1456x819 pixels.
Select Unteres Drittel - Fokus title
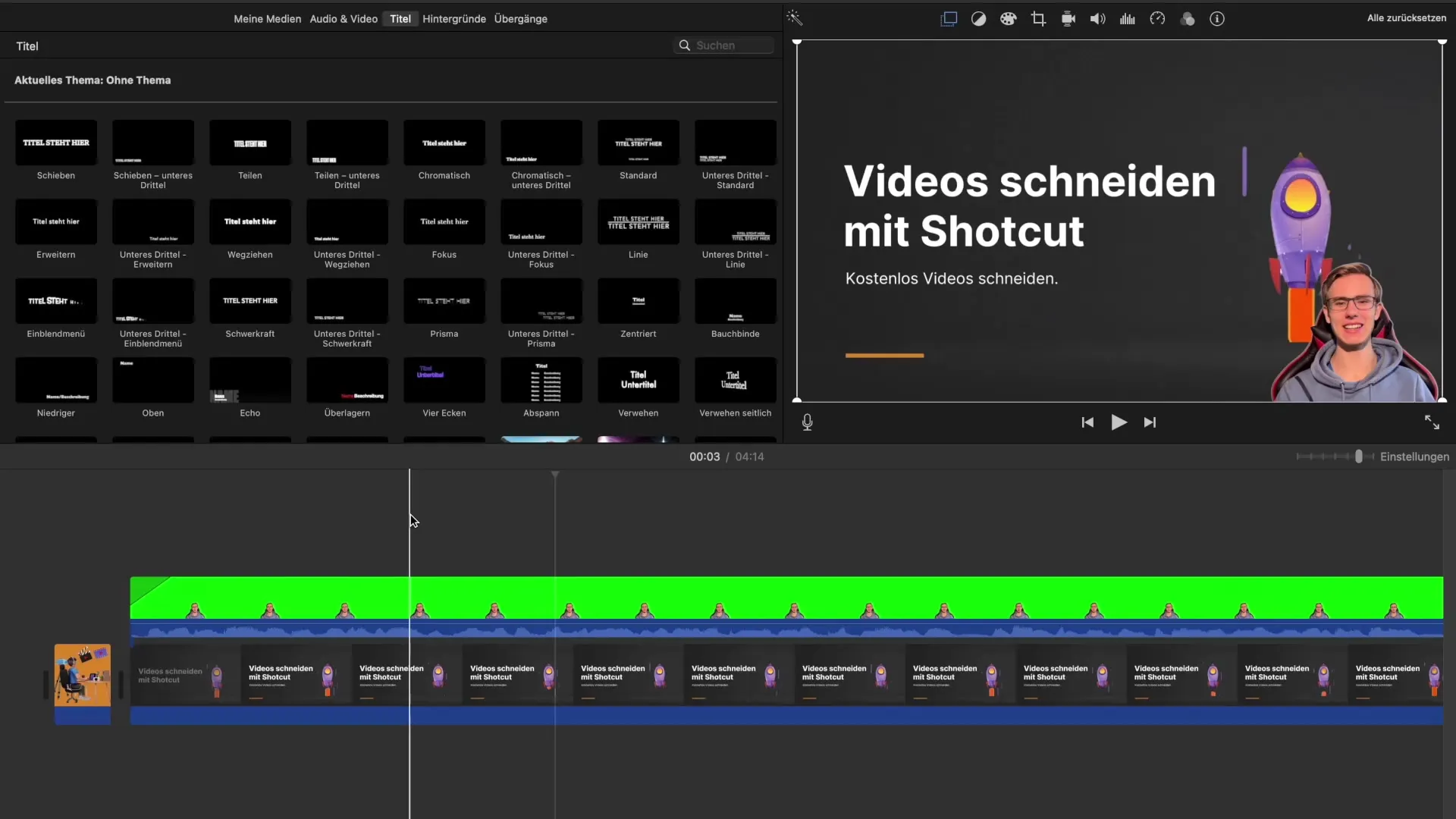pos(541,221)
